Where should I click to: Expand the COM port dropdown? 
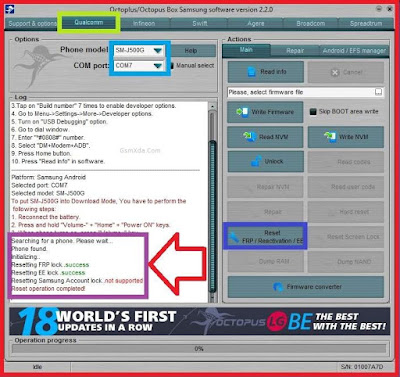point(157,66)
